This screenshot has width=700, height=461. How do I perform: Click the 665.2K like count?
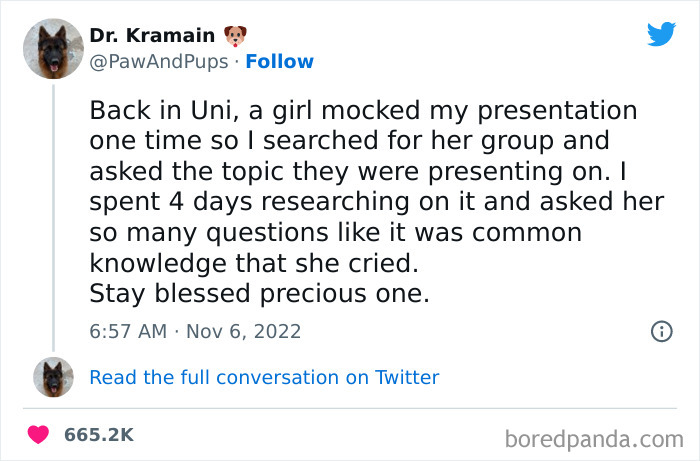tap(99, 435)
